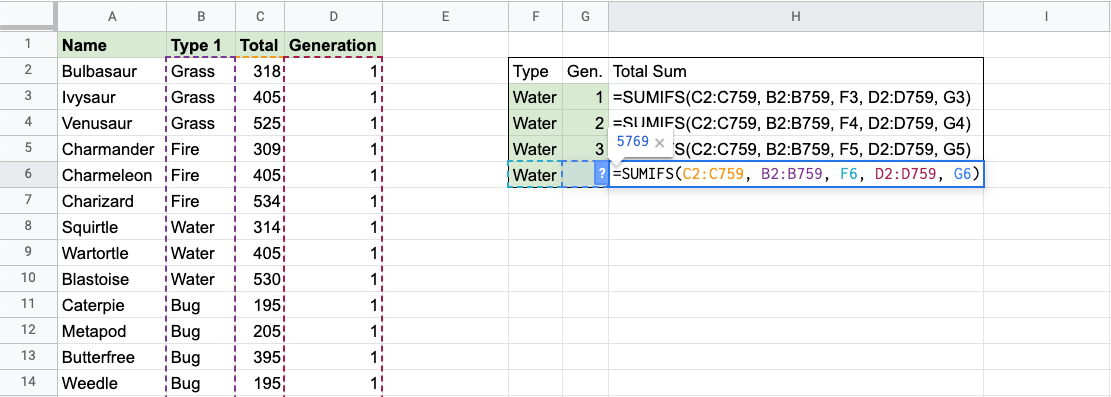Viewport: 1111px width, 397px height.
Task: Click the Type header in summary table
Action: pos(536,71)
